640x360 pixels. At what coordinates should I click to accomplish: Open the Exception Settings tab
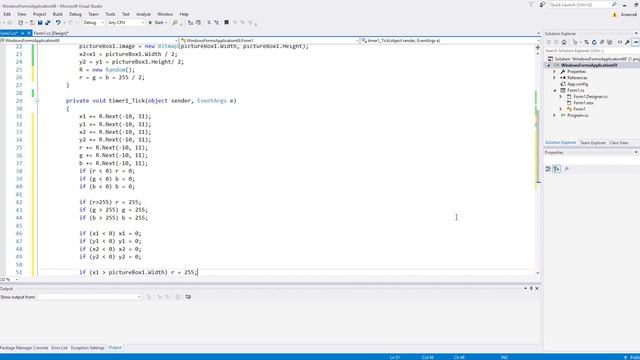coord(88,348)
